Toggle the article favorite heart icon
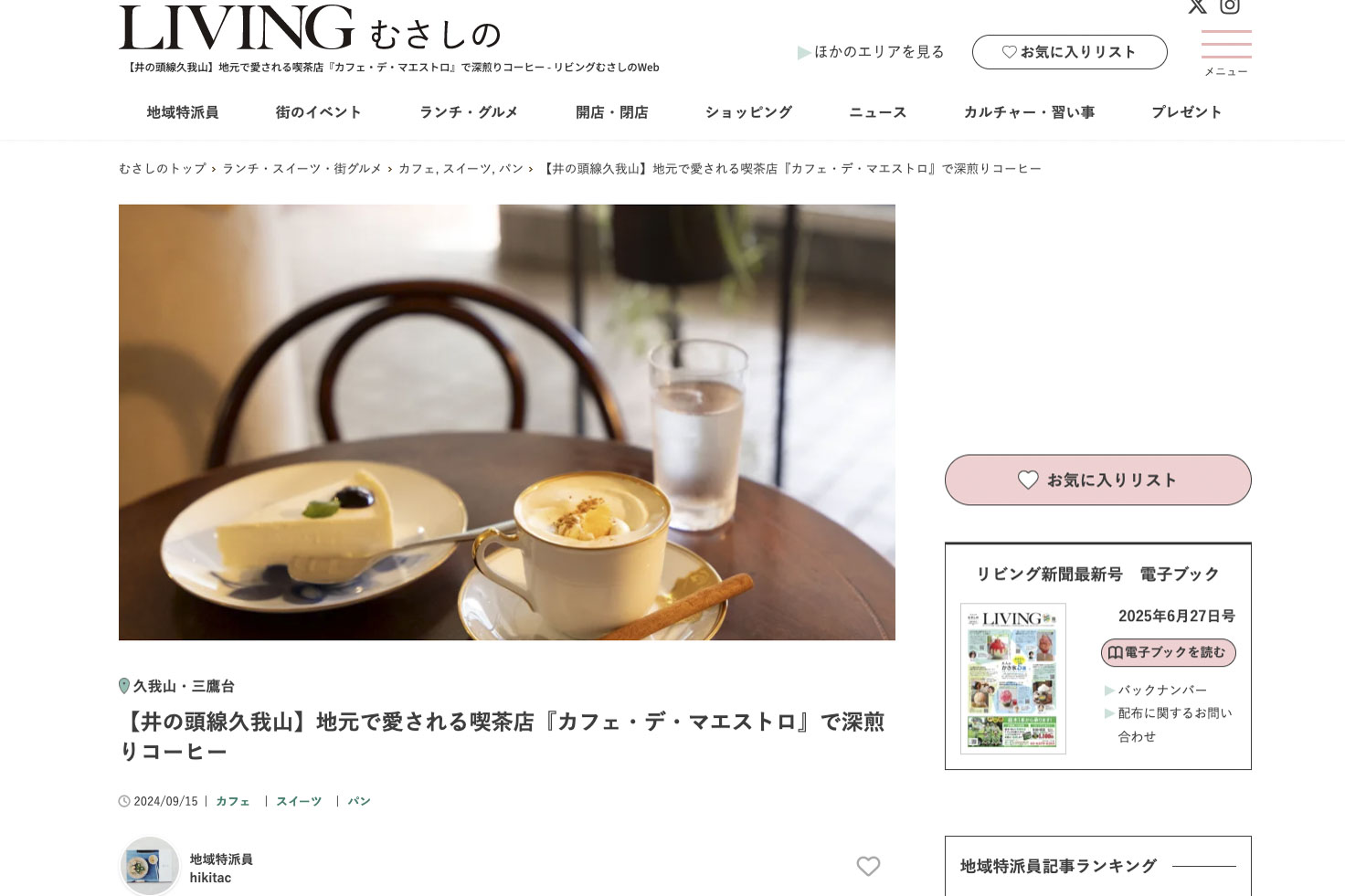This screenshot has height=896, width=1345. (x=868, y=866)
